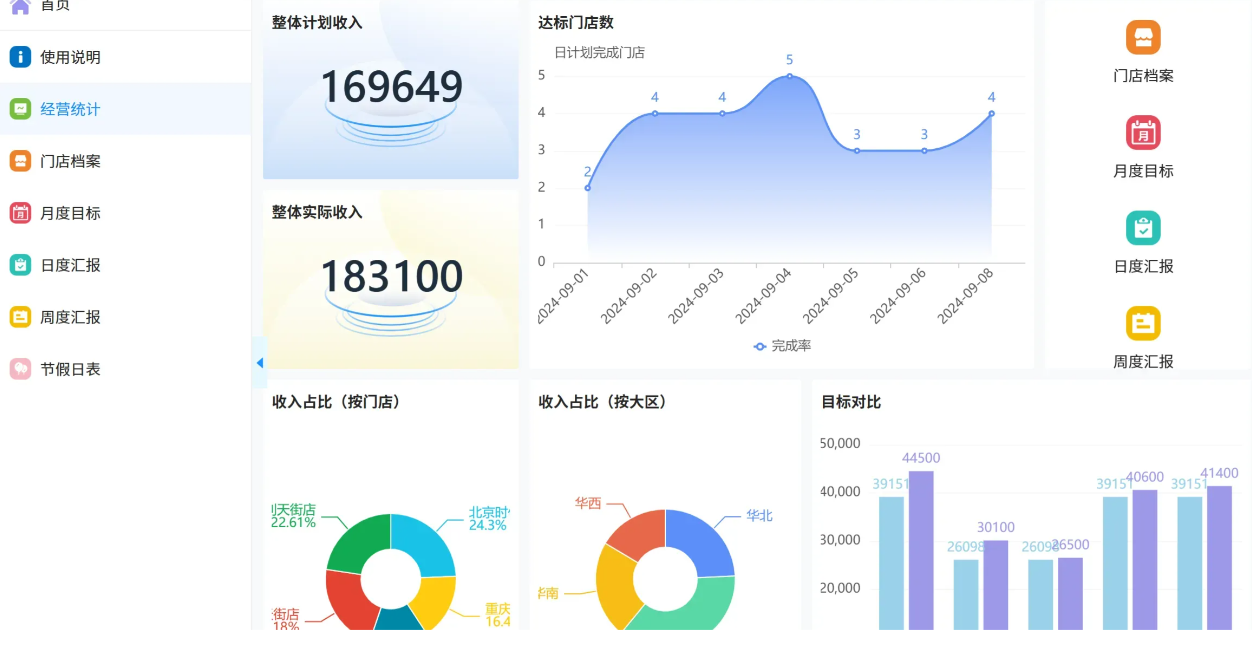Screen dimensions: 1252x646
Task: Click the 整体实际收入 card showing 183100
Action: (x=391, y=279)
